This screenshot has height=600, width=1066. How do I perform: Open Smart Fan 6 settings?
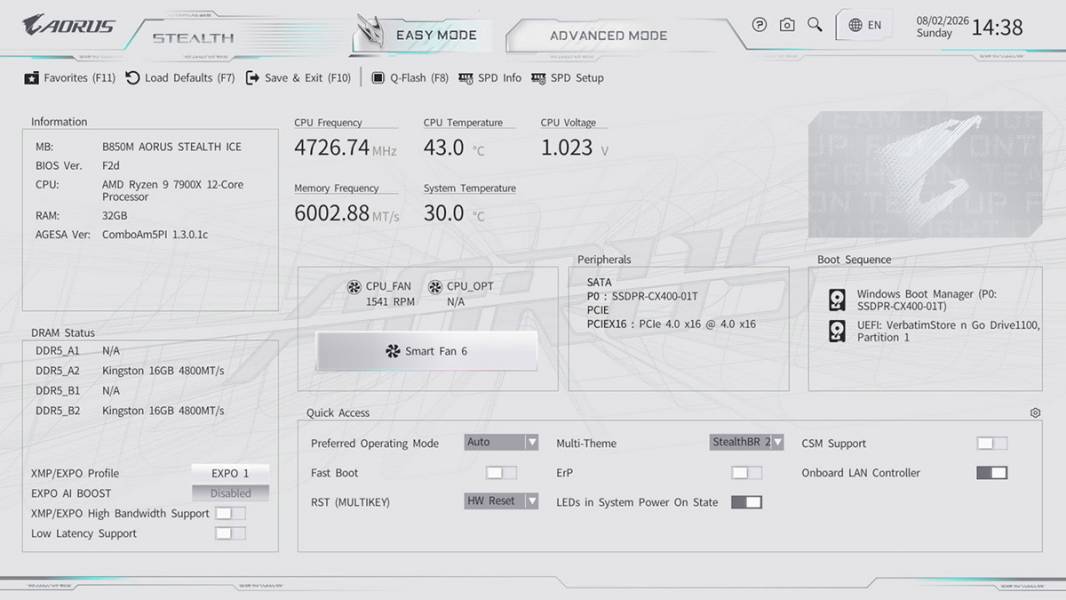pyautogui.click(x=427, y=351)
